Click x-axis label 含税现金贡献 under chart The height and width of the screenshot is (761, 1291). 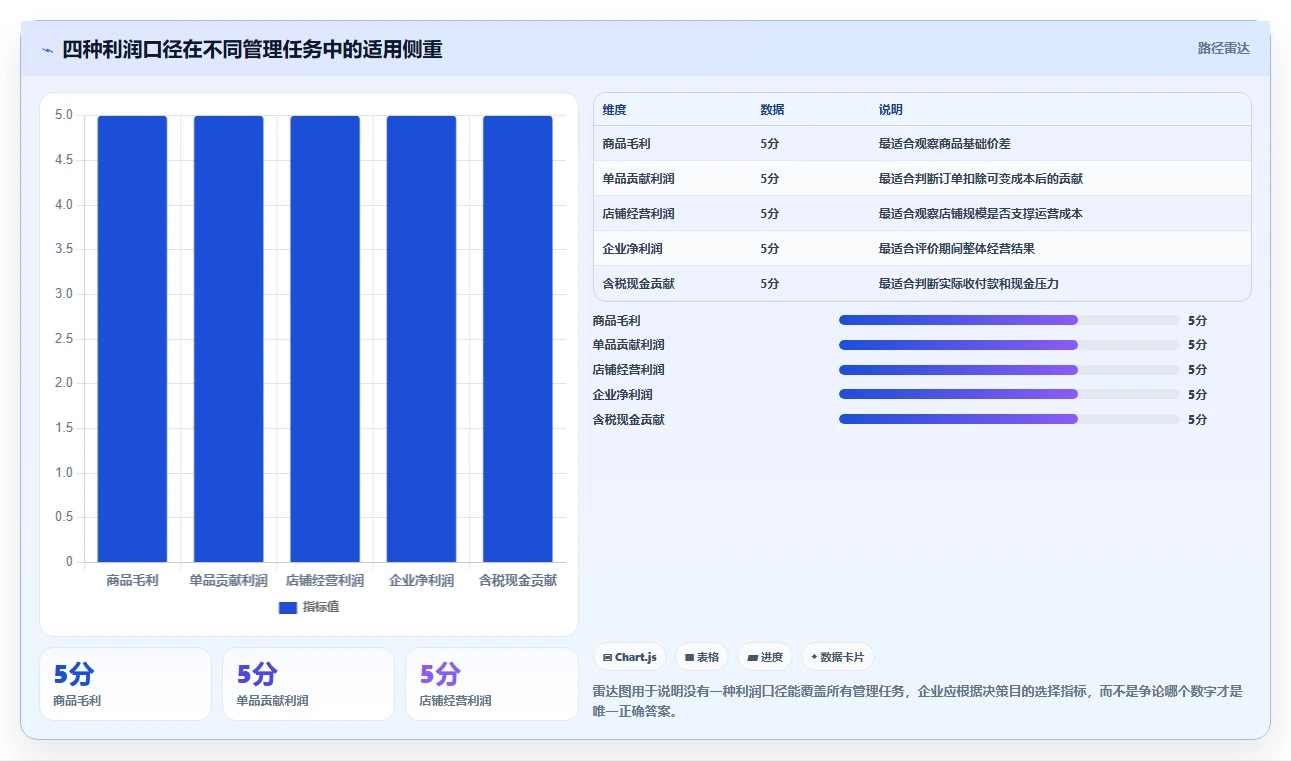(518, 580)
